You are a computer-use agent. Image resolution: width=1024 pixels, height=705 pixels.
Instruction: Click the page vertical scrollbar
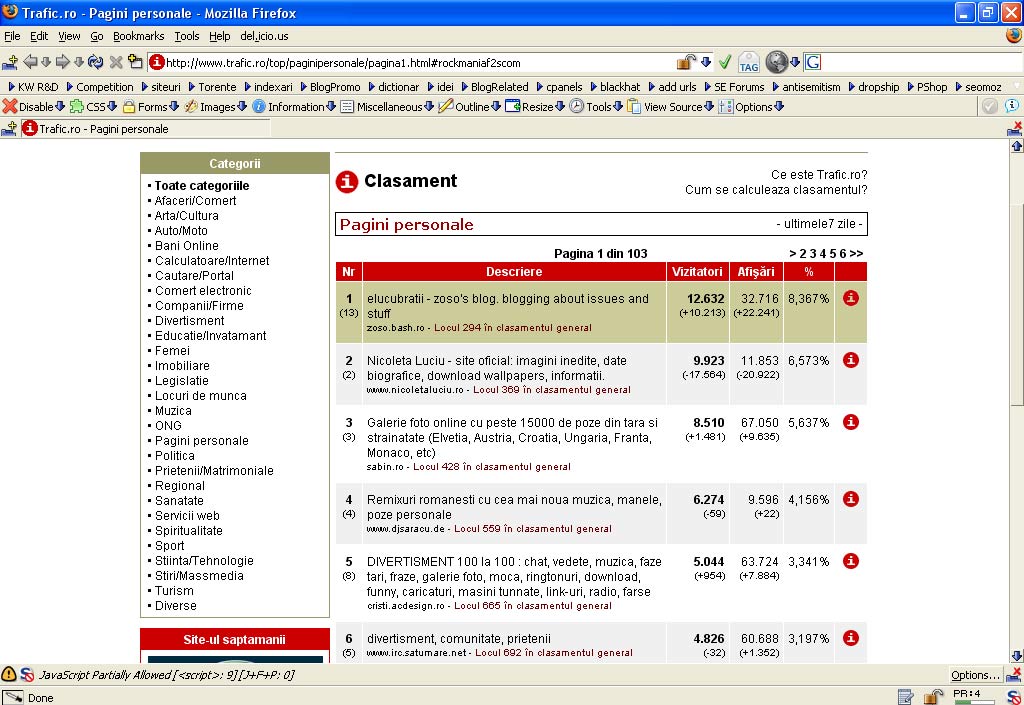tap(1017, 401)
